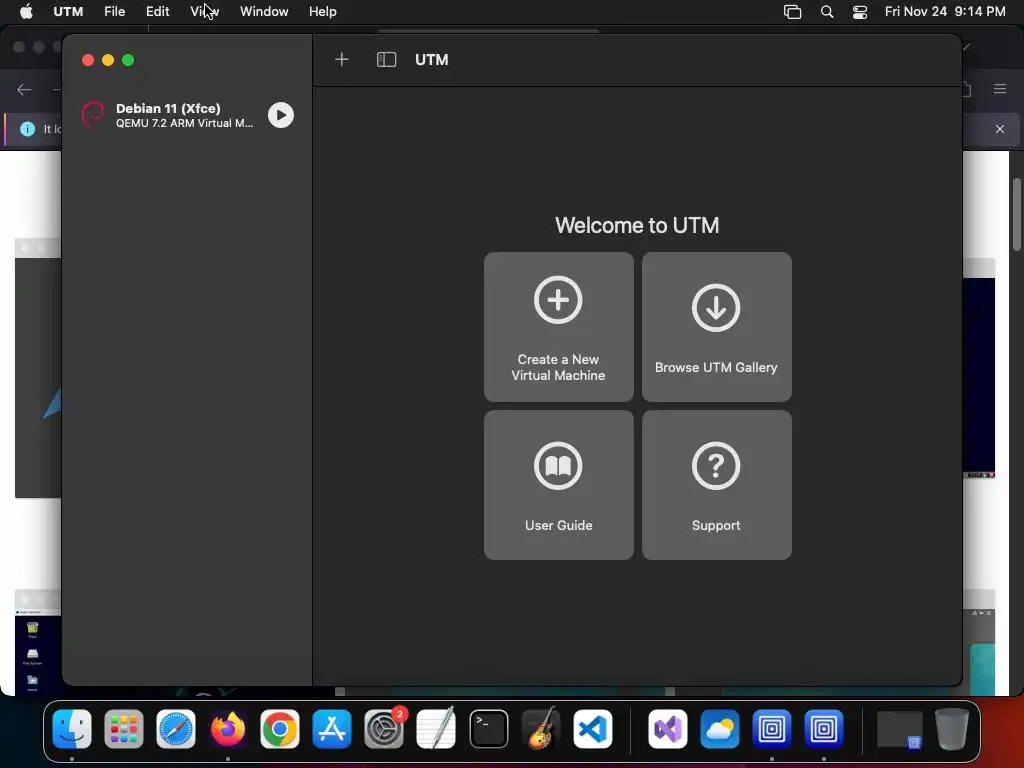This screenshot has height=768, width=1024.
Task: Open the Window menu
Action: [x=264, y=12]
